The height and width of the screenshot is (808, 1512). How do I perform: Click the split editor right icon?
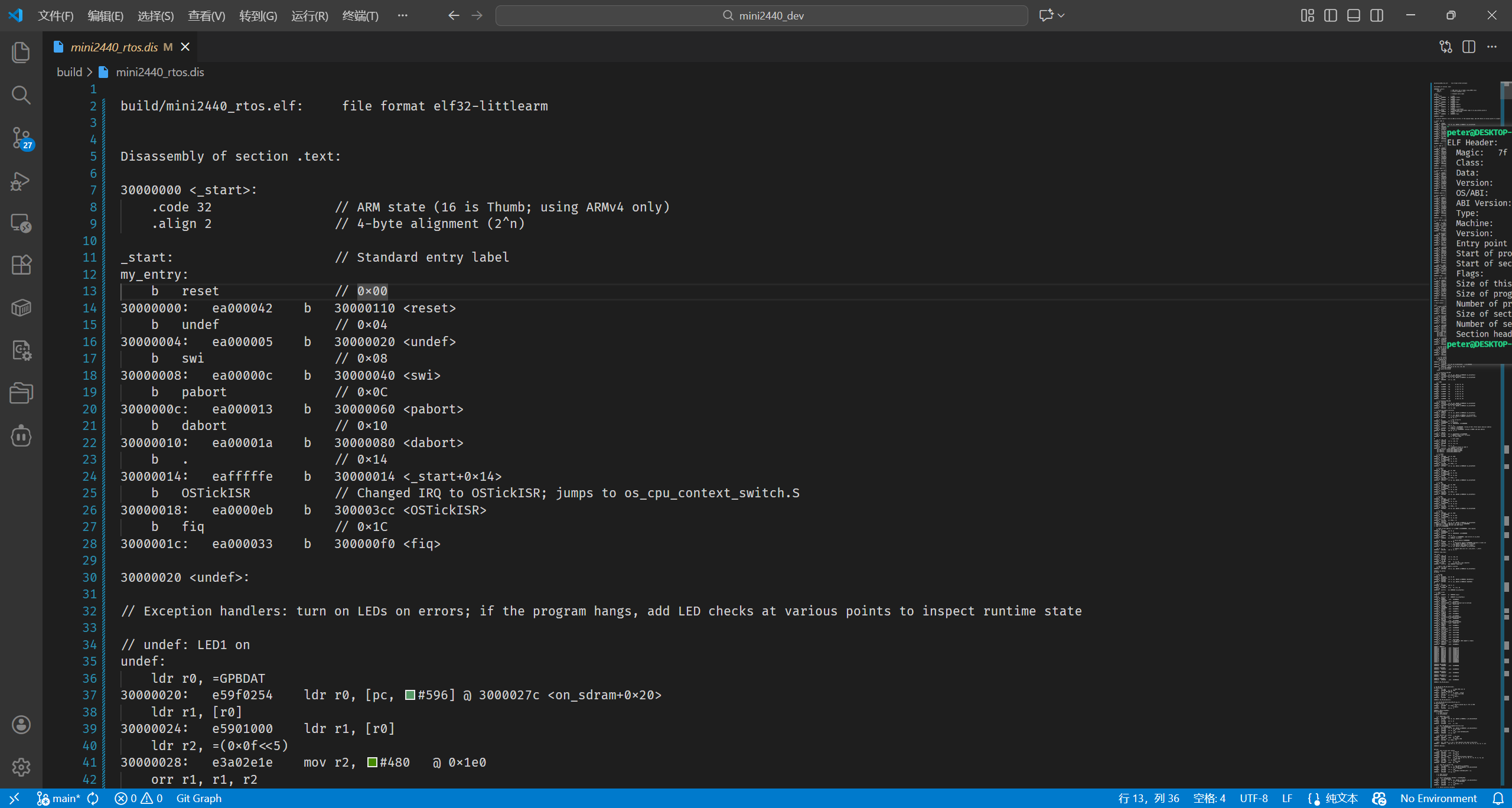1469,47
